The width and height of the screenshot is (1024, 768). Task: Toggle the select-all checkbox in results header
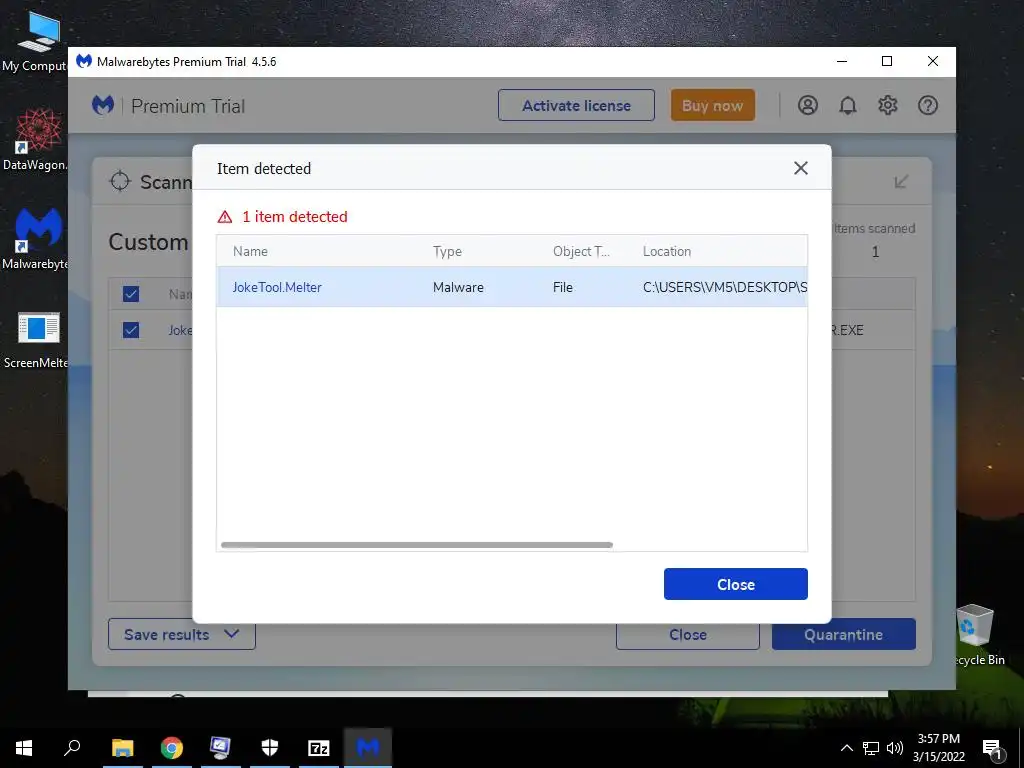pos(131,294)
